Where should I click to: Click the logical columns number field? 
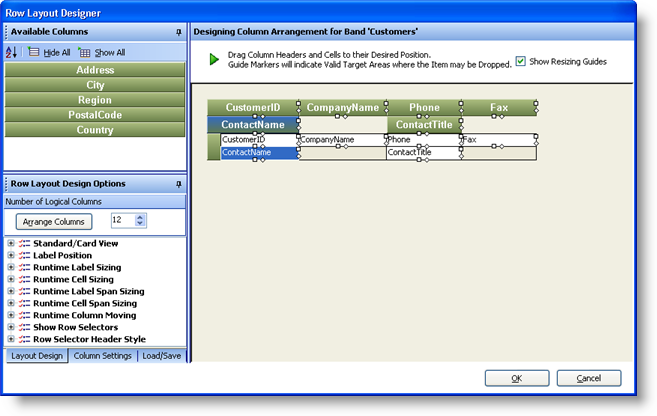[x=121, y=220]
